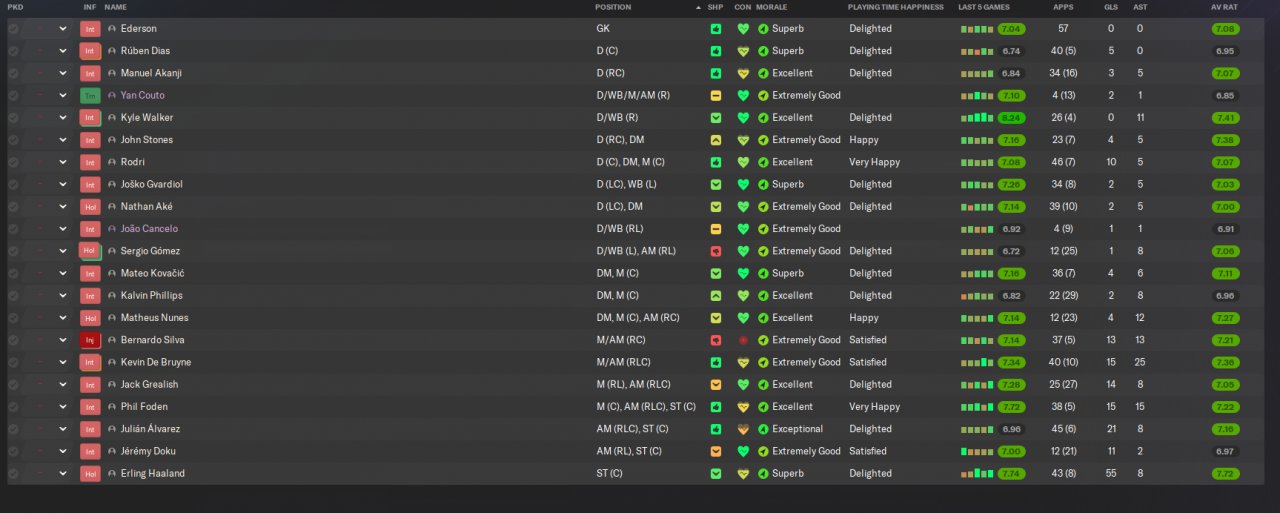Sort by the GLS column header
The width and height of the screenshot is (1280, 513).
(1111, 7)
